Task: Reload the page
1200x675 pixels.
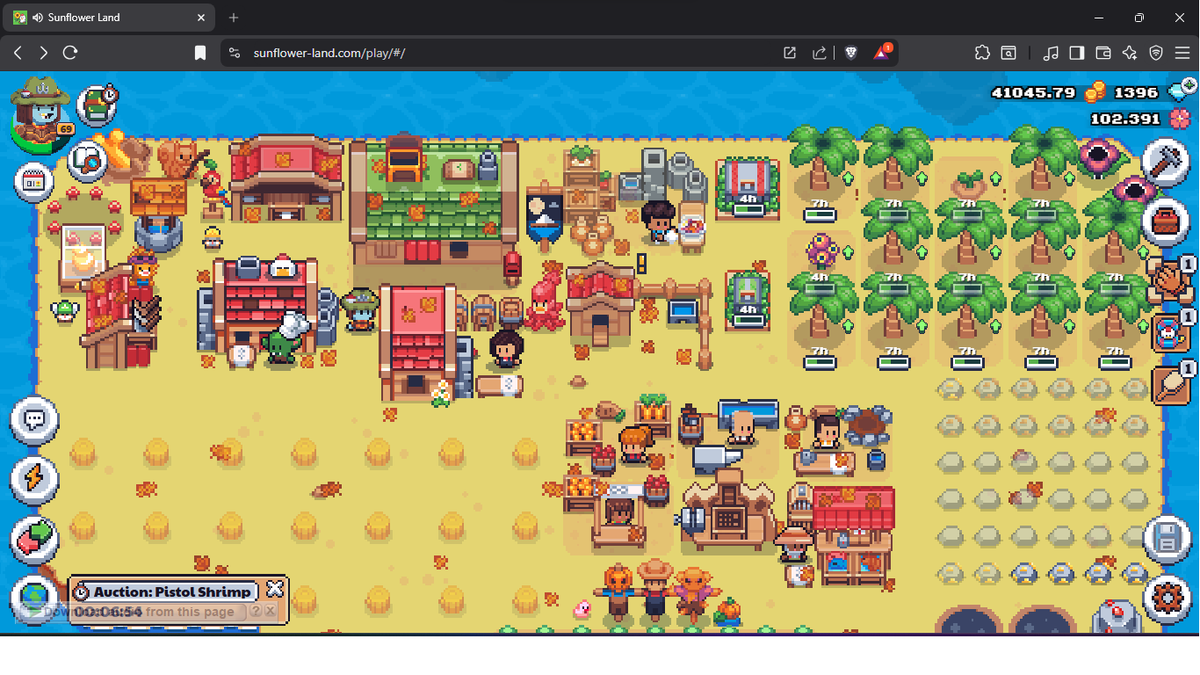Action: click(70, 53)
